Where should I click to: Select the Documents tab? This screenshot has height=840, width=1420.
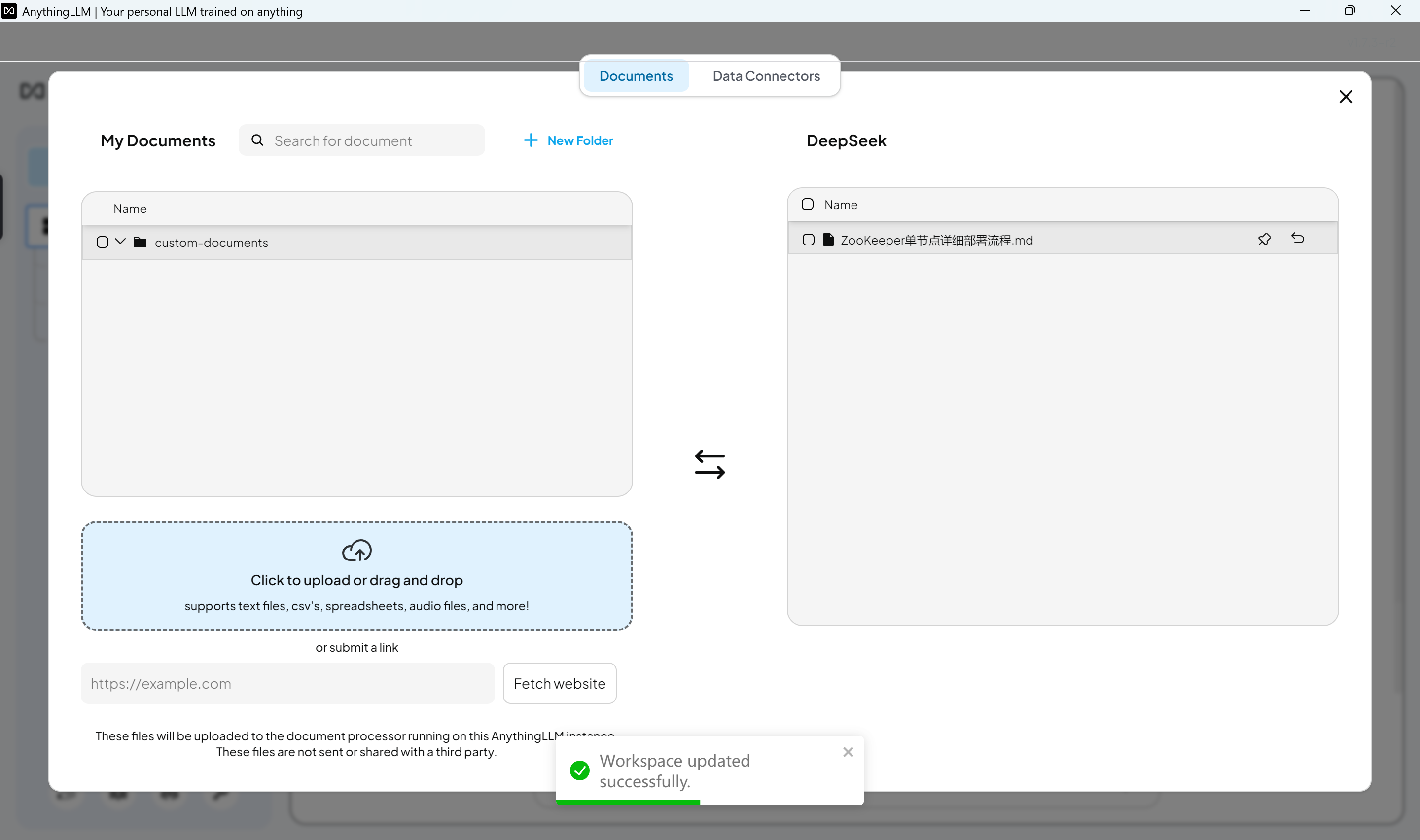pos(636,76)
